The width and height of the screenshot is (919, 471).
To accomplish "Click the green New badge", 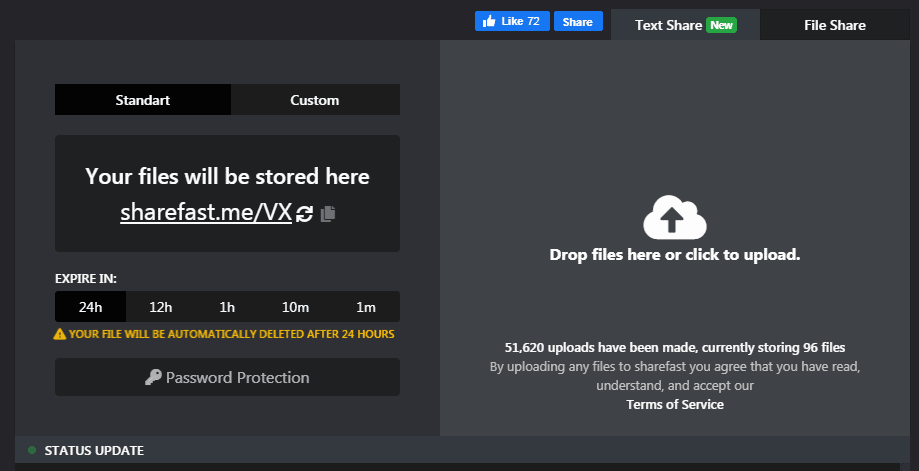I will tap(721, 25).
